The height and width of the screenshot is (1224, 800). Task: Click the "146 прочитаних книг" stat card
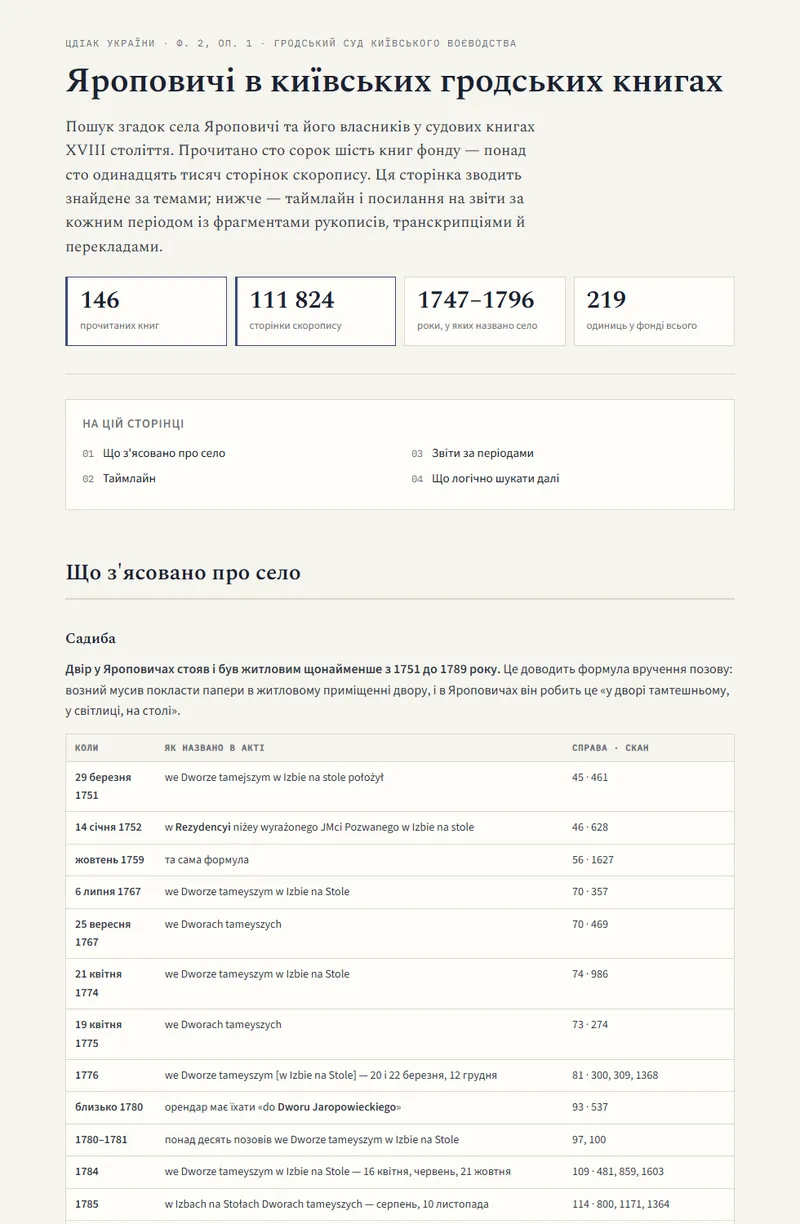pyautogui.click(x=146, y=311)
